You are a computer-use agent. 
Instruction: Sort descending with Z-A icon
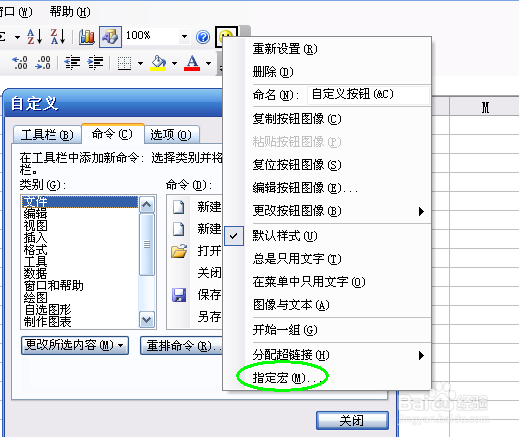58,36
